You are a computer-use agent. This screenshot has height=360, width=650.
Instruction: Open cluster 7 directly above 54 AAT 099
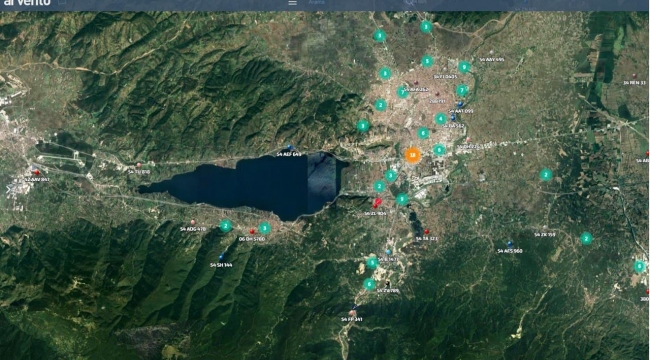click(462, 90)
